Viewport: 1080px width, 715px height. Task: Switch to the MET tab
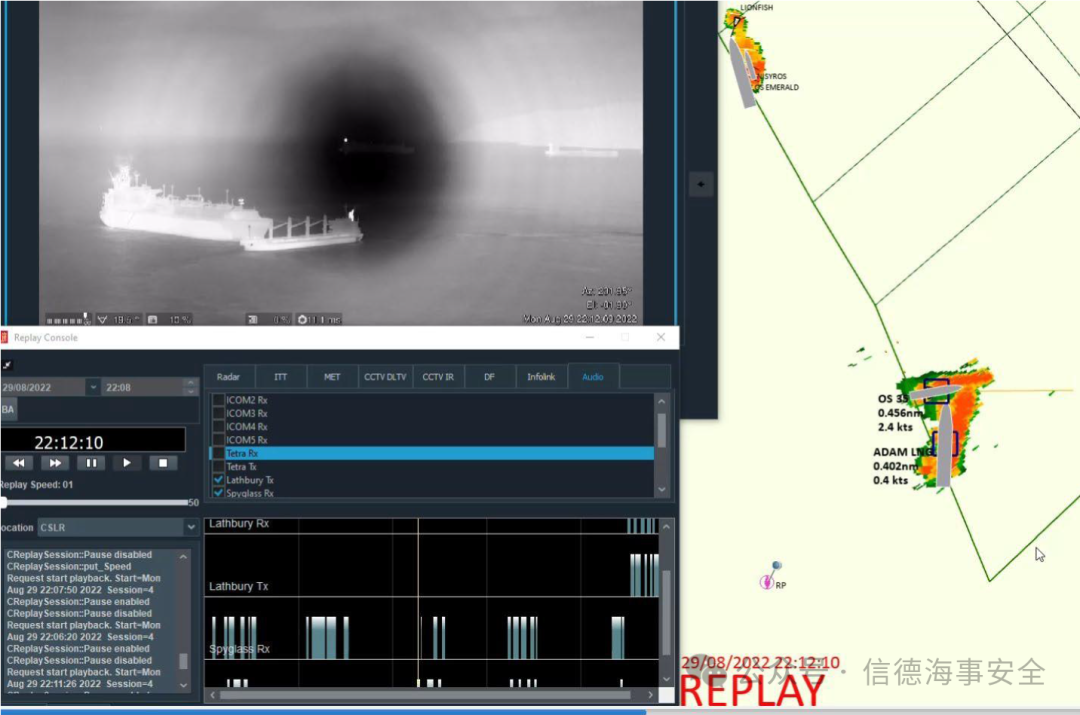[332, 377]
